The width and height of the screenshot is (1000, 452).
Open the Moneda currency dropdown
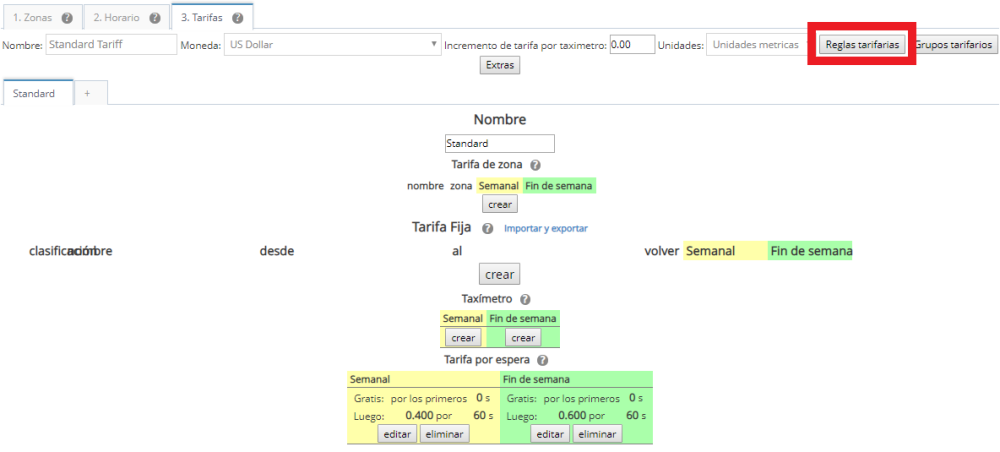click(x=332, y=45)
